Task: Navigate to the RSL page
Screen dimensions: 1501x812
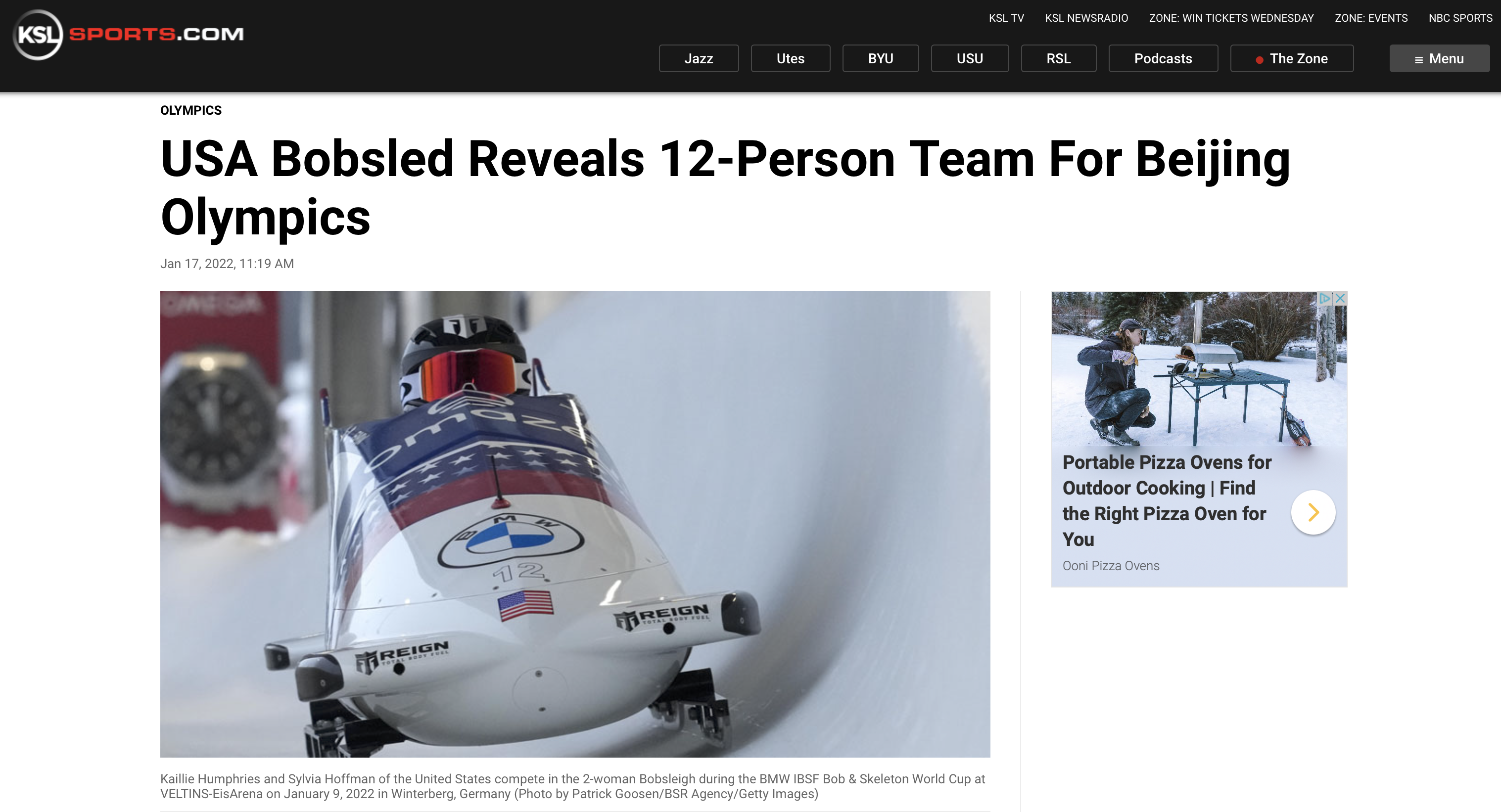Action: 1058,59
